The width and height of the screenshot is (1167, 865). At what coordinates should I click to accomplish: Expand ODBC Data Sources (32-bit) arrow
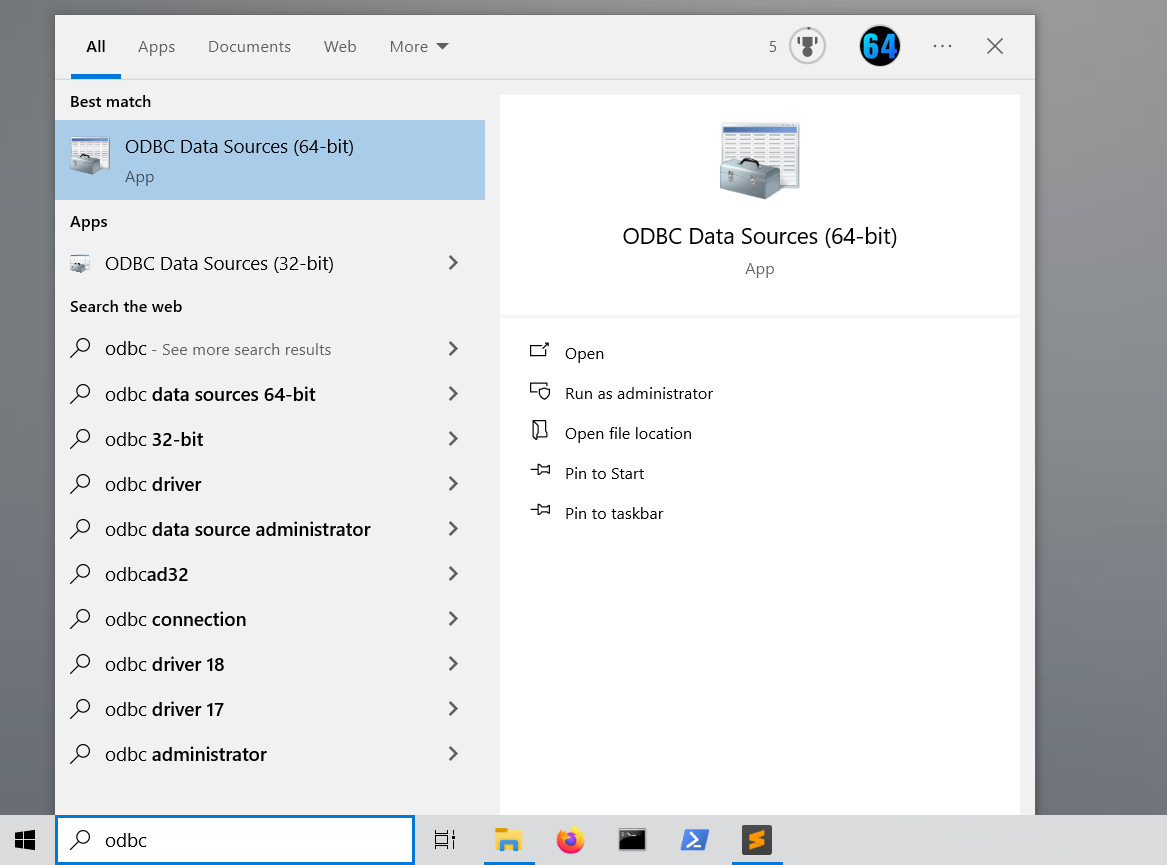click(453, 263)
